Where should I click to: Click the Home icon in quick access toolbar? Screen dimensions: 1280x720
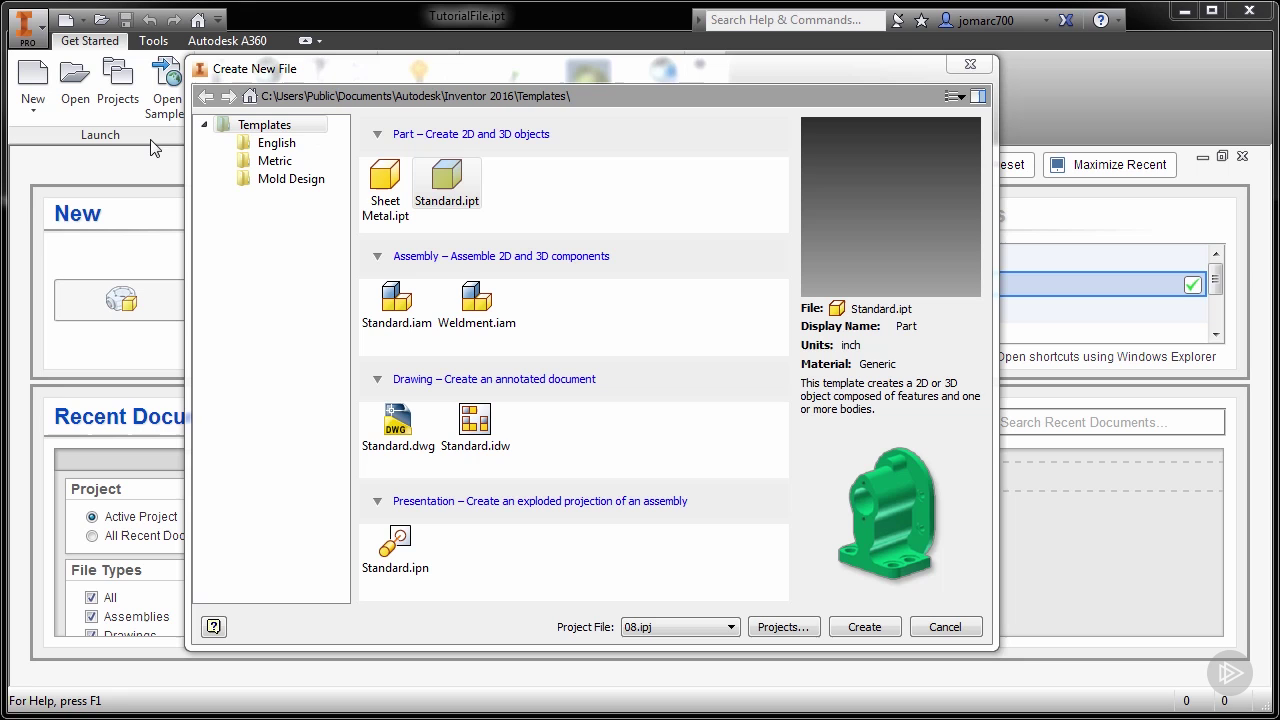click(x=198, y=20)
